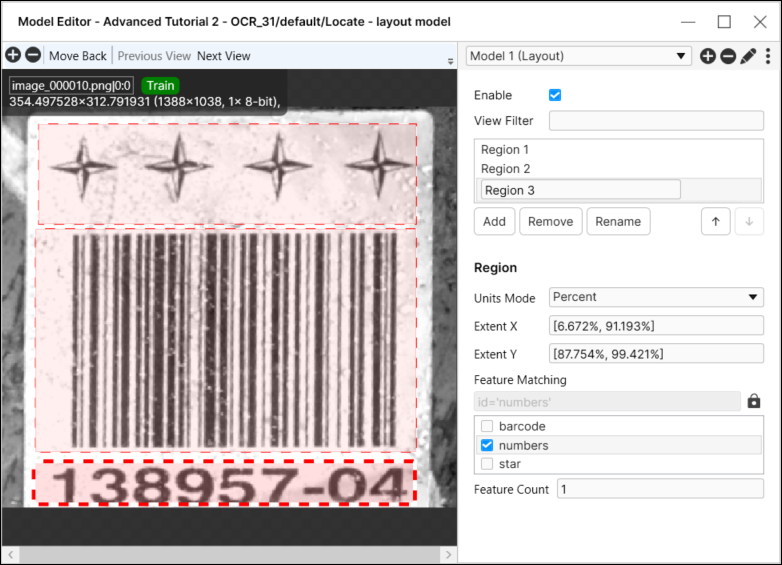
Task: Expand the Units Mode Percent dropdown
Action: (x=656, y=297)
